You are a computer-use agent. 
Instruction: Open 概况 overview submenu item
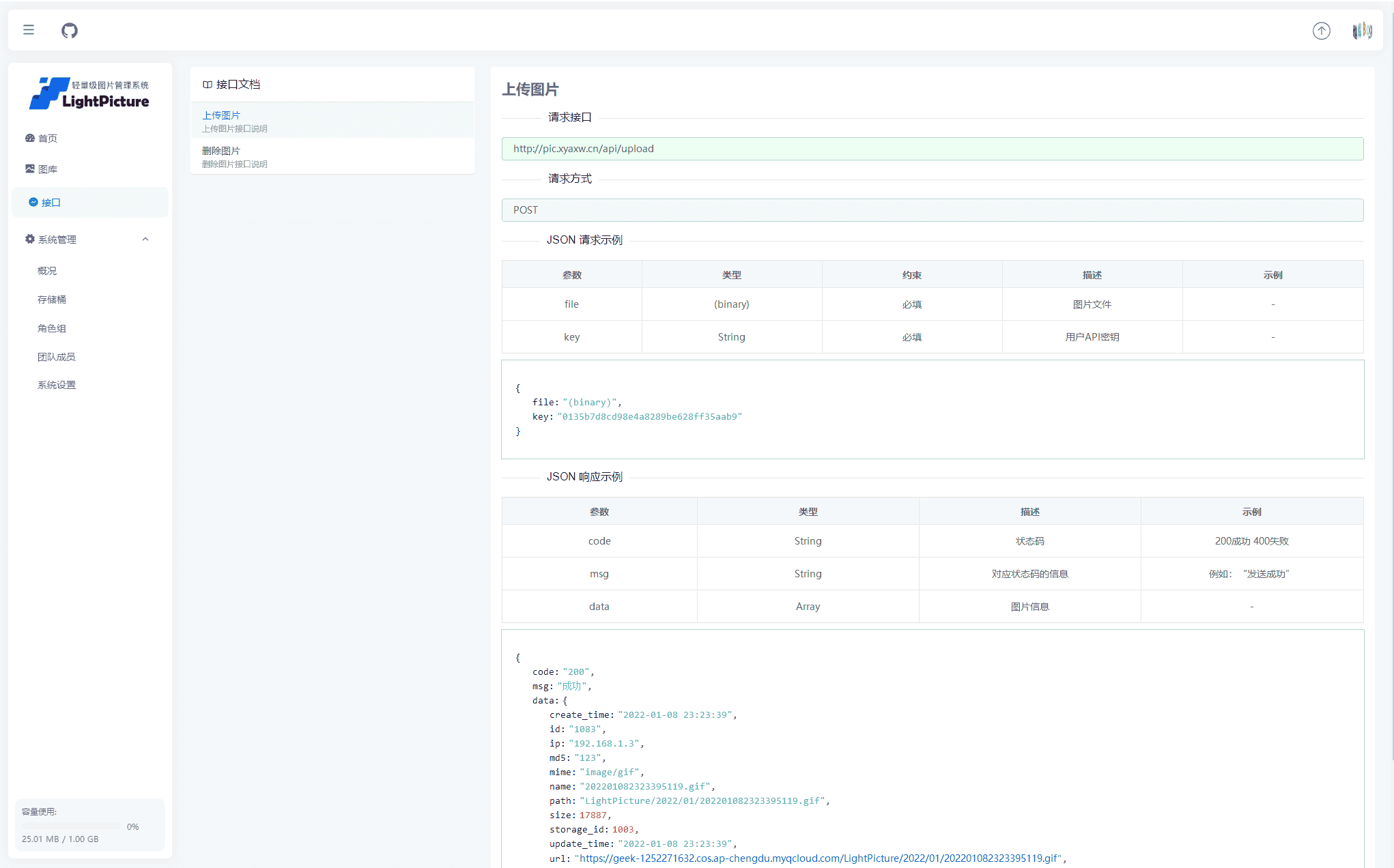point(47,271)
